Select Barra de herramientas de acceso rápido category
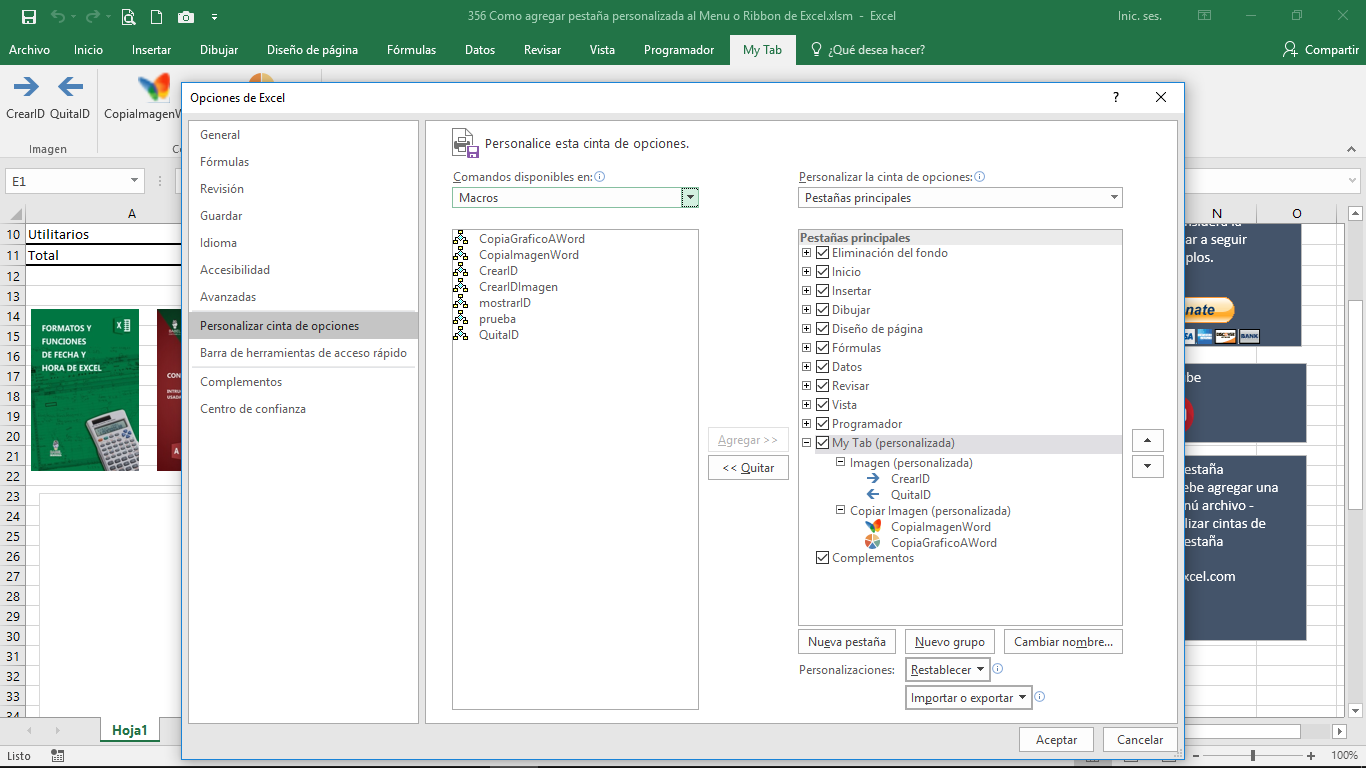This screenshot has width=1366, height=768. [x=303, y=353]
